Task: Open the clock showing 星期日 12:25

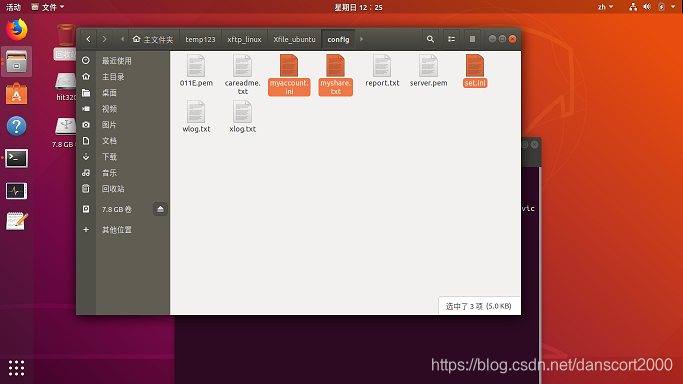Action: [x=358, y=7]
